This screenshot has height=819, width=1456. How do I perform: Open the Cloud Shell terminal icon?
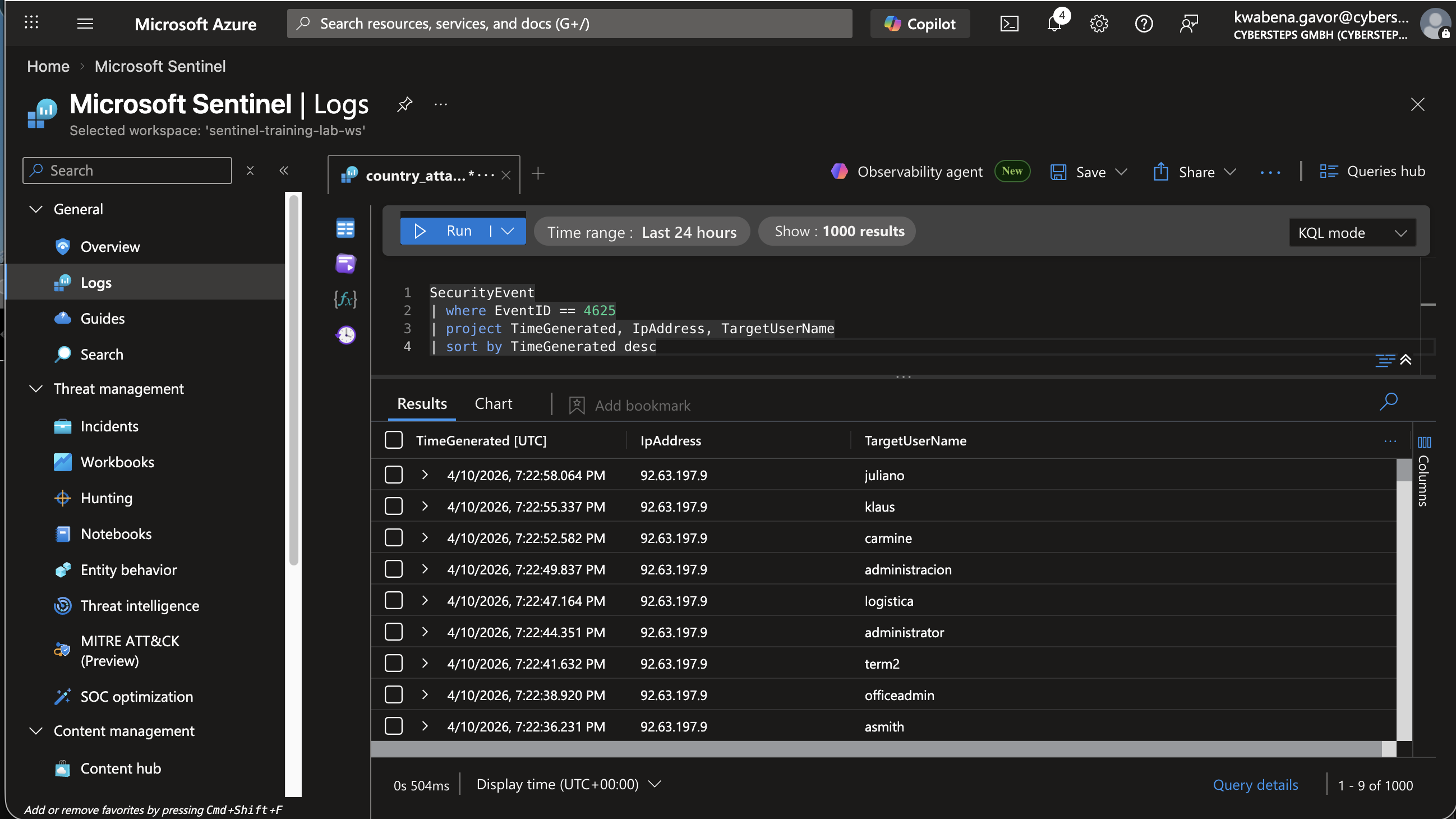click(1009, 24)
